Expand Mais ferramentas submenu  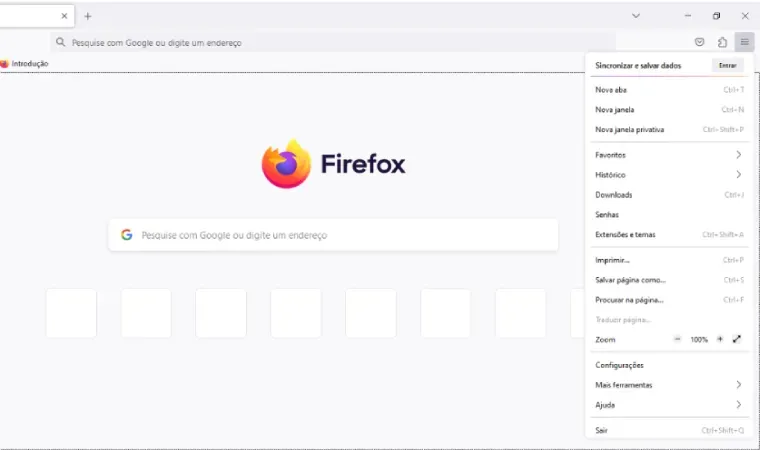coord(669,385)
